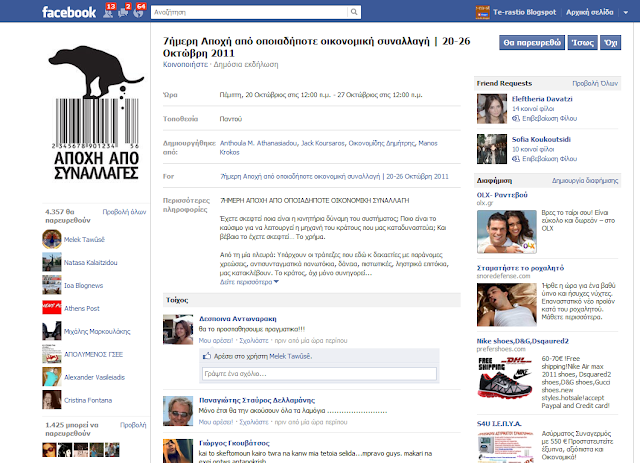Click Eleftheria's 14 κοινοί φίλοι text
Viewport: 640px width, 463px height.
click(x=533, y=109)
